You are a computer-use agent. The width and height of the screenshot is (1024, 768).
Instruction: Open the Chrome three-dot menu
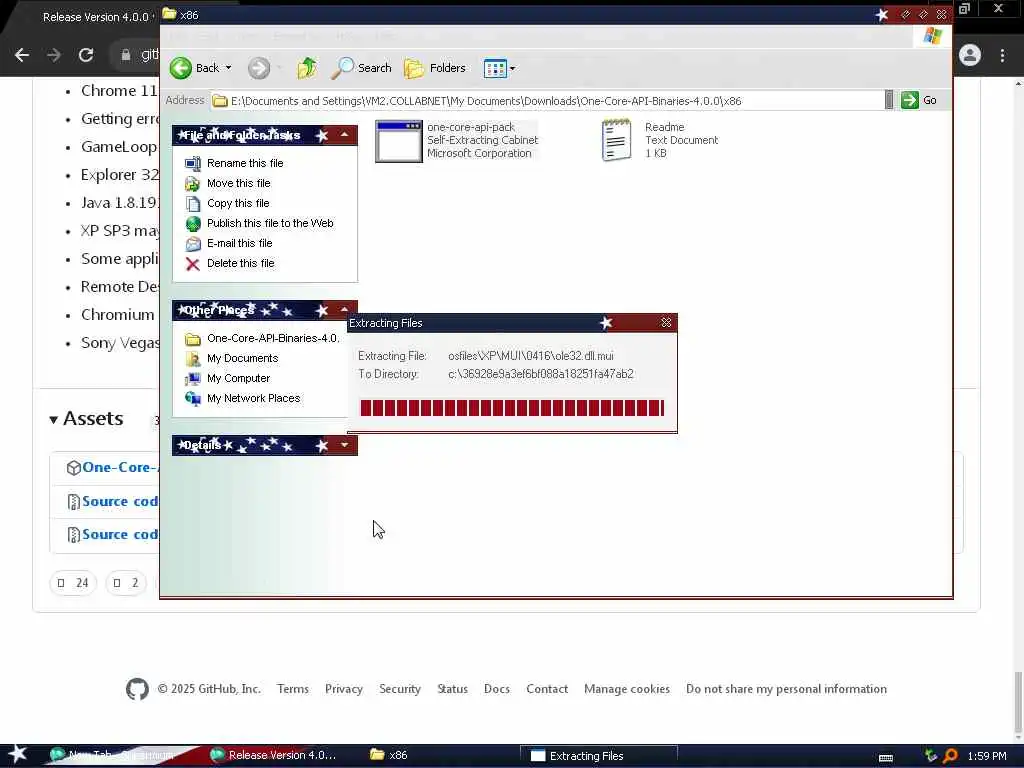click(x=1002, y=55)
